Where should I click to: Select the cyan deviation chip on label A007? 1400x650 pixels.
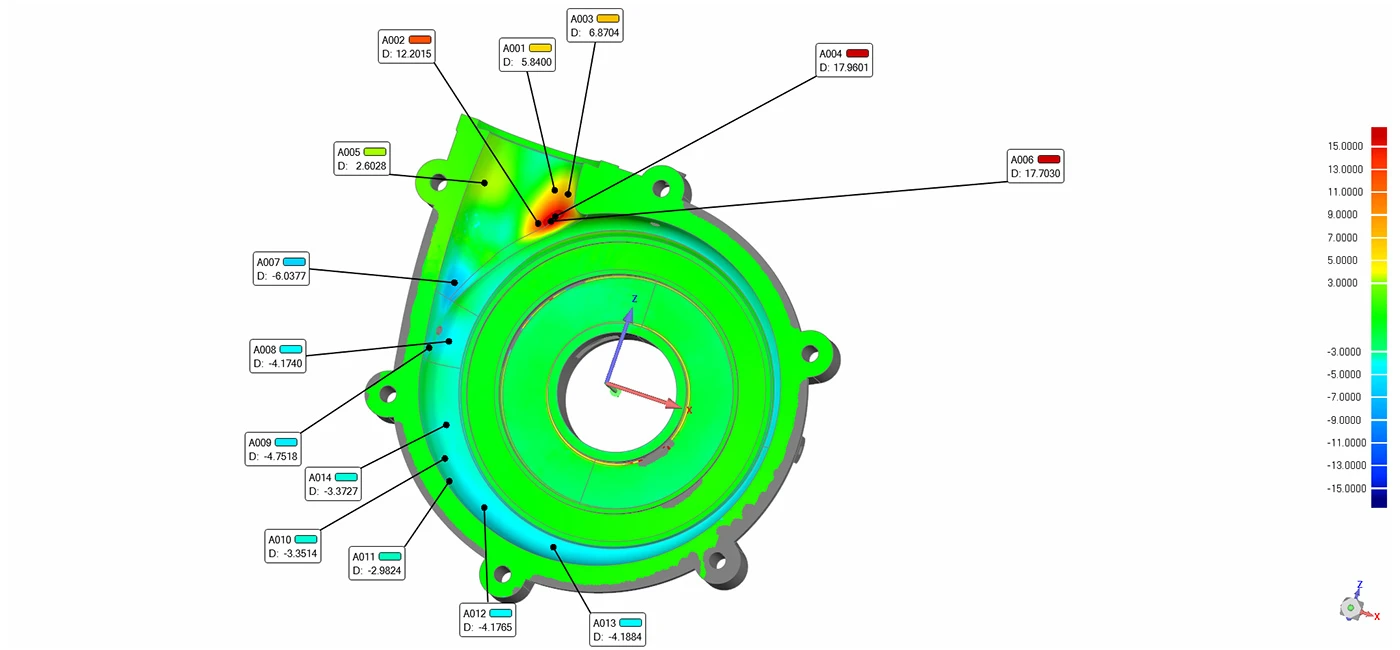292,261
